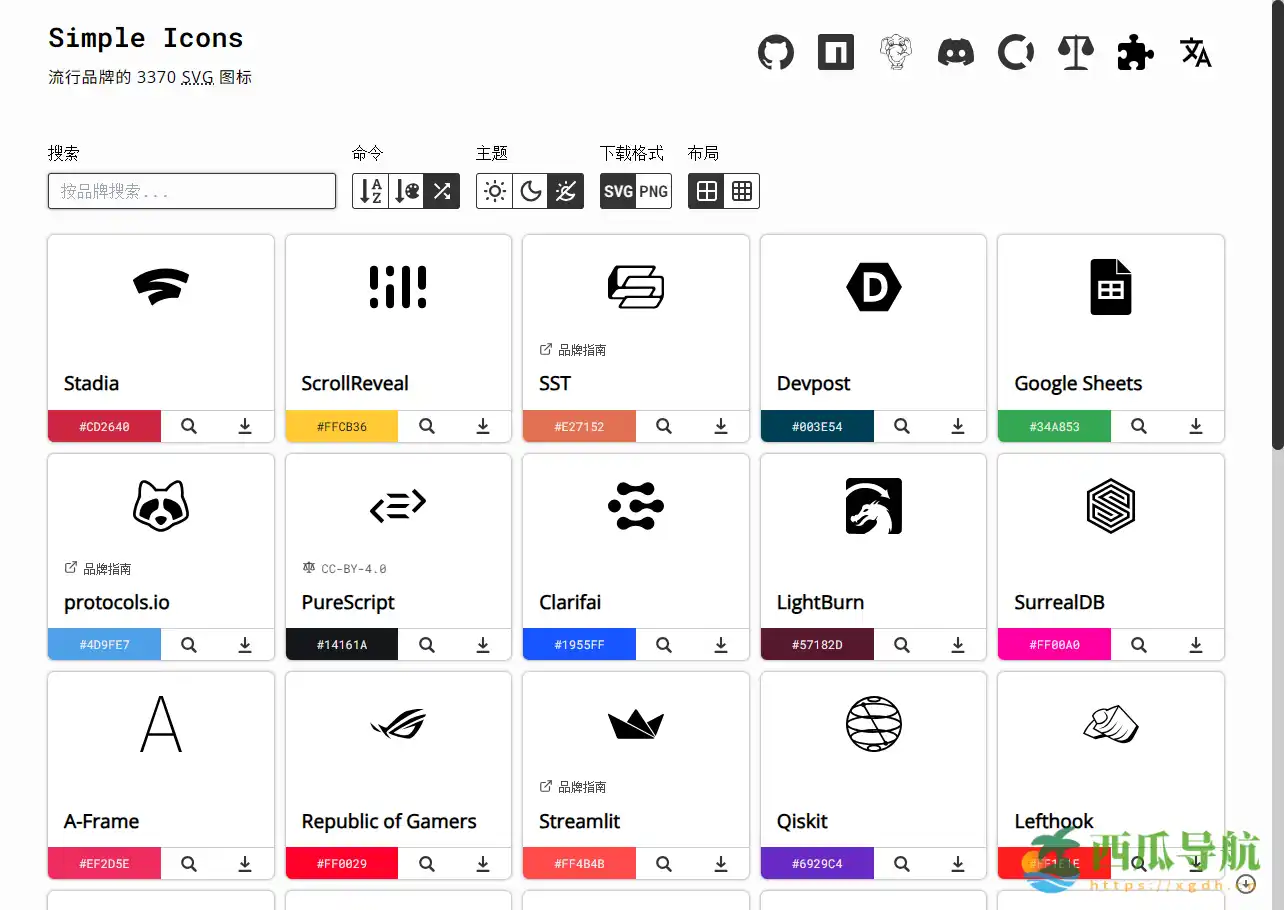Open the npm package page
This screenshot has height=910, width=1284.
(836, 52)
